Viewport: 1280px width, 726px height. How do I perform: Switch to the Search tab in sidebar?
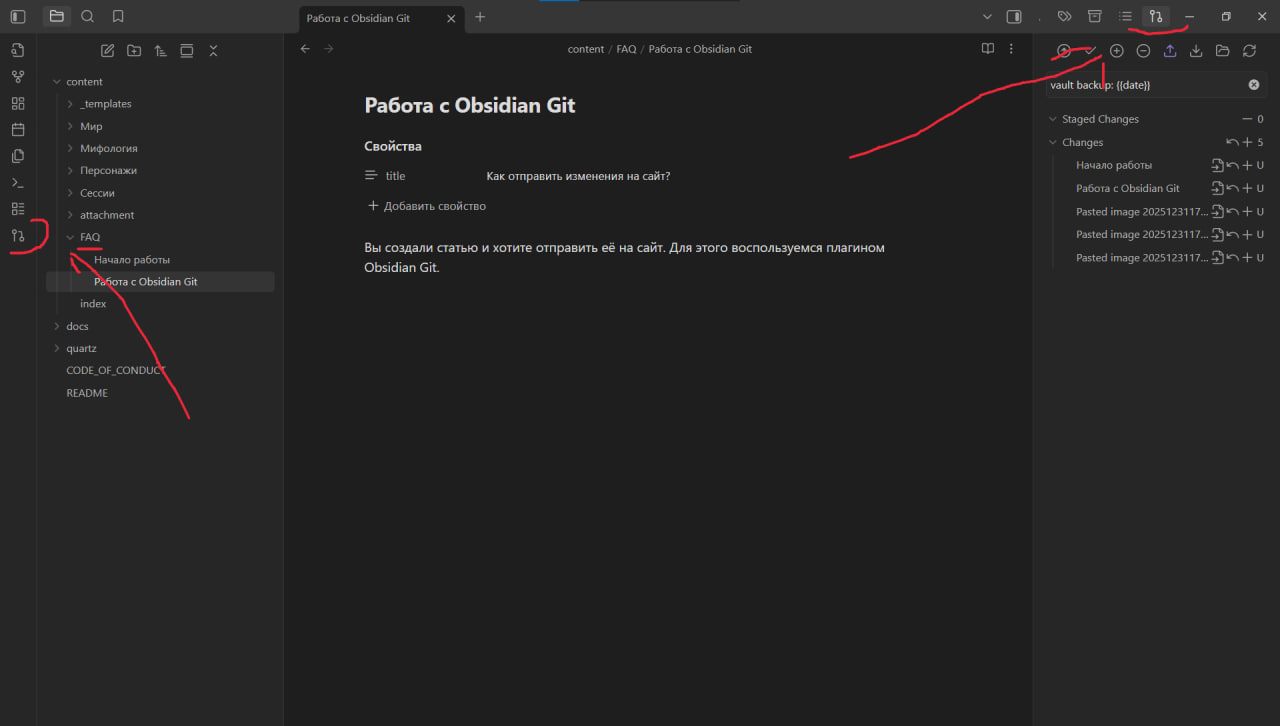pos(88,17)
